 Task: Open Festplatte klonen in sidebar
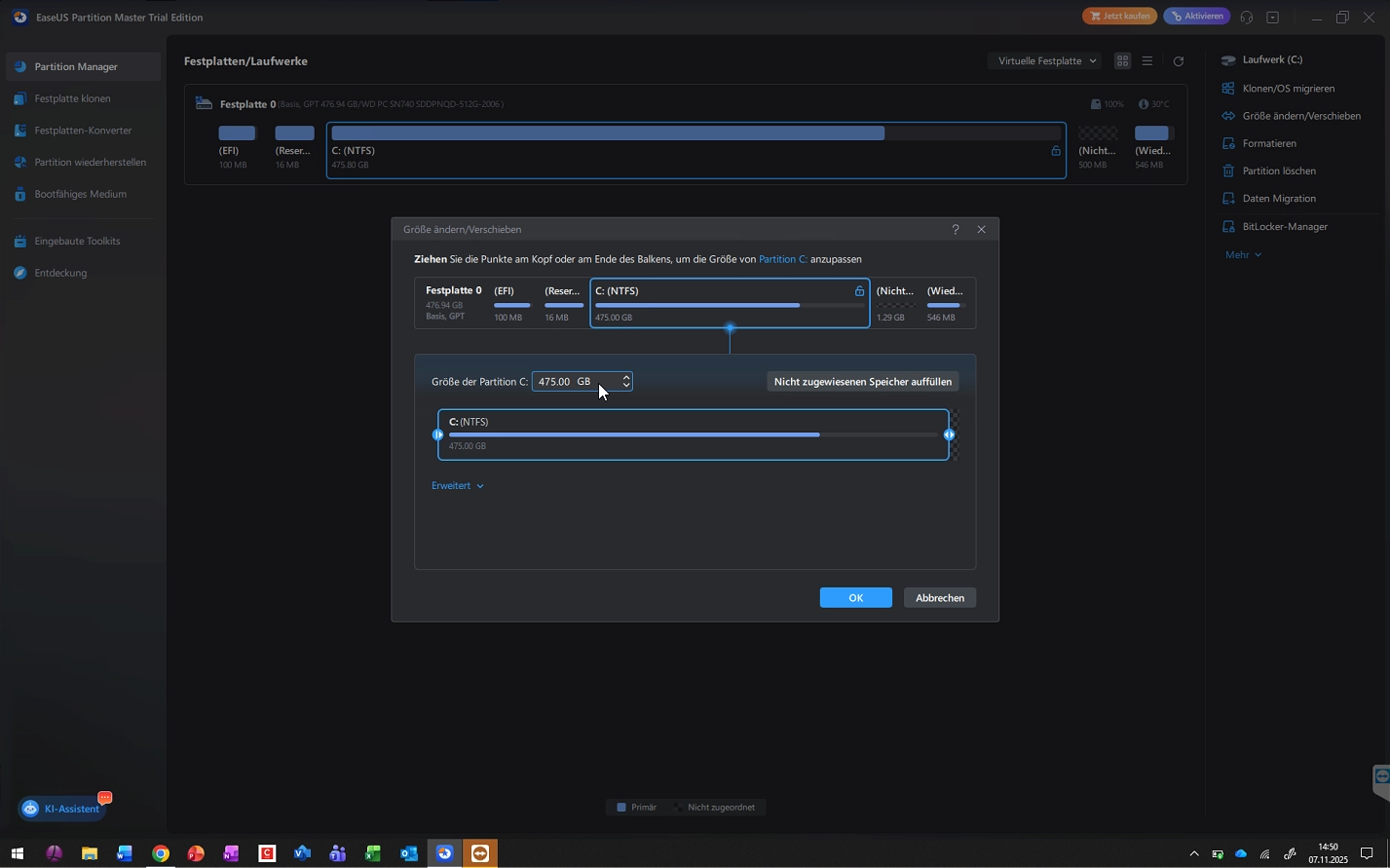(x=72, y=98)
